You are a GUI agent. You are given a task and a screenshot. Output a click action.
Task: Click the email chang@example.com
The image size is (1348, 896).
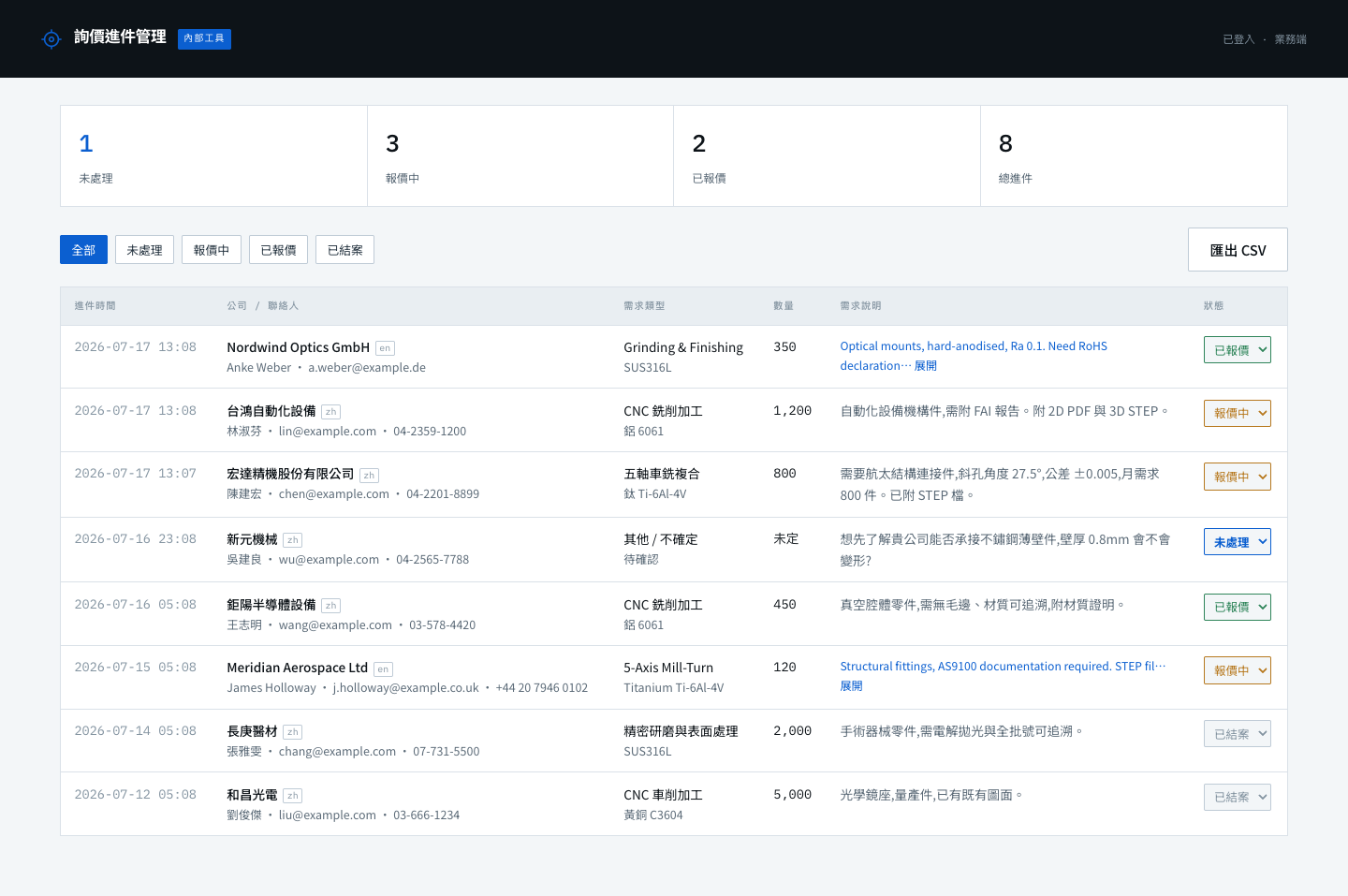coord(337,752)
